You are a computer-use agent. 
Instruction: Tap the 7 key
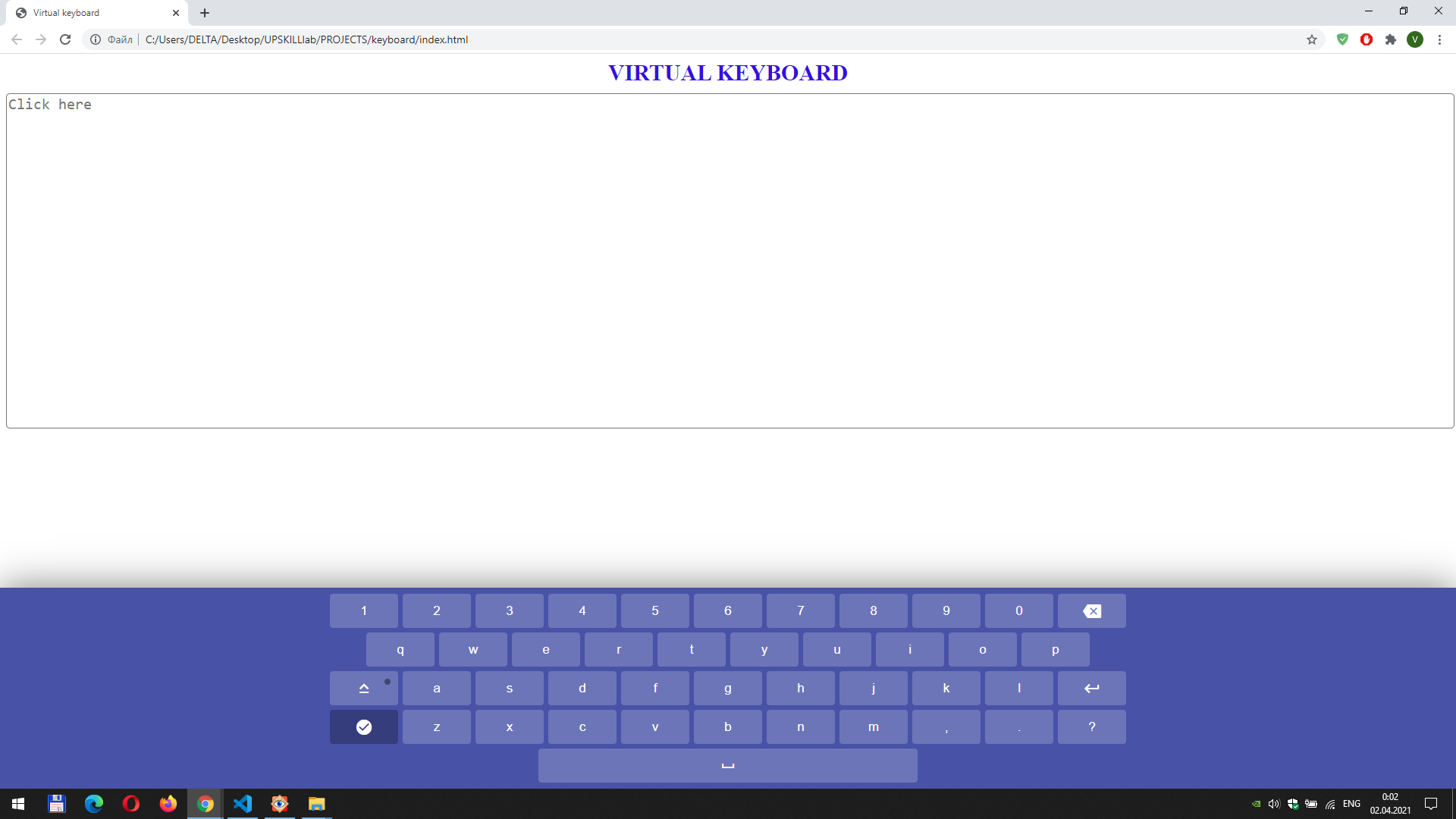pos(801,610)
